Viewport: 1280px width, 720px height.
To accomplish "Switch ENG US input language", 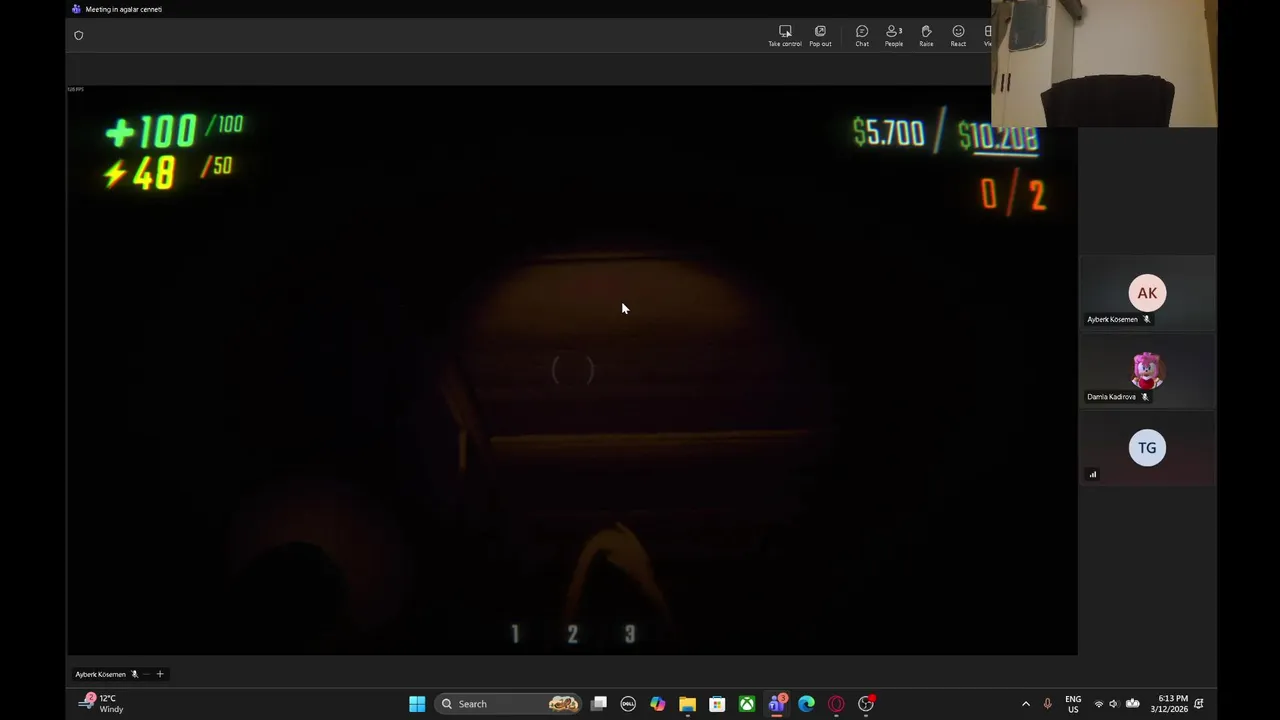I will (x=1073, y=704).
